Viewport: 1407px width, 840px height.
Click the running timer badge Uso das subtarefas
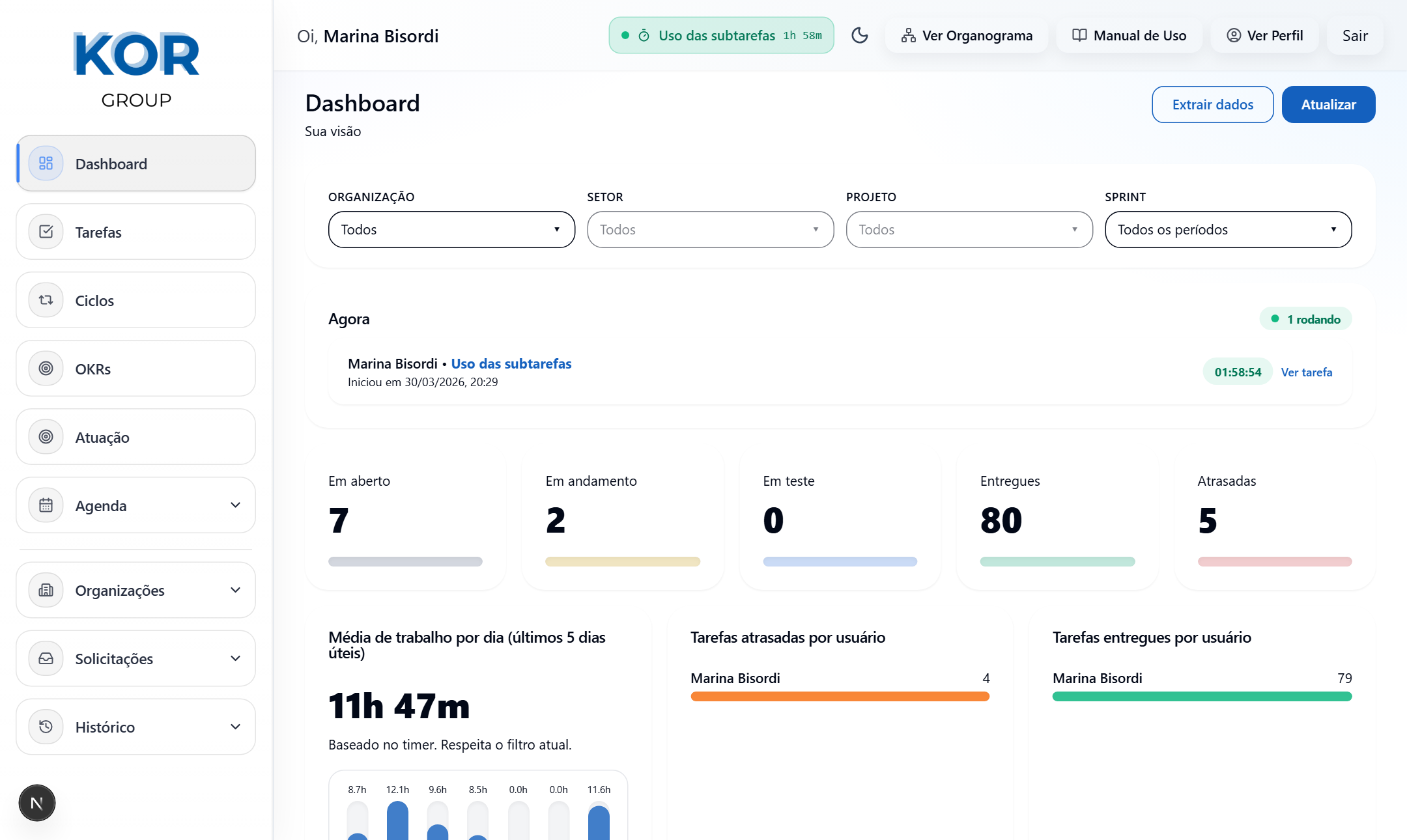(721, 35)
